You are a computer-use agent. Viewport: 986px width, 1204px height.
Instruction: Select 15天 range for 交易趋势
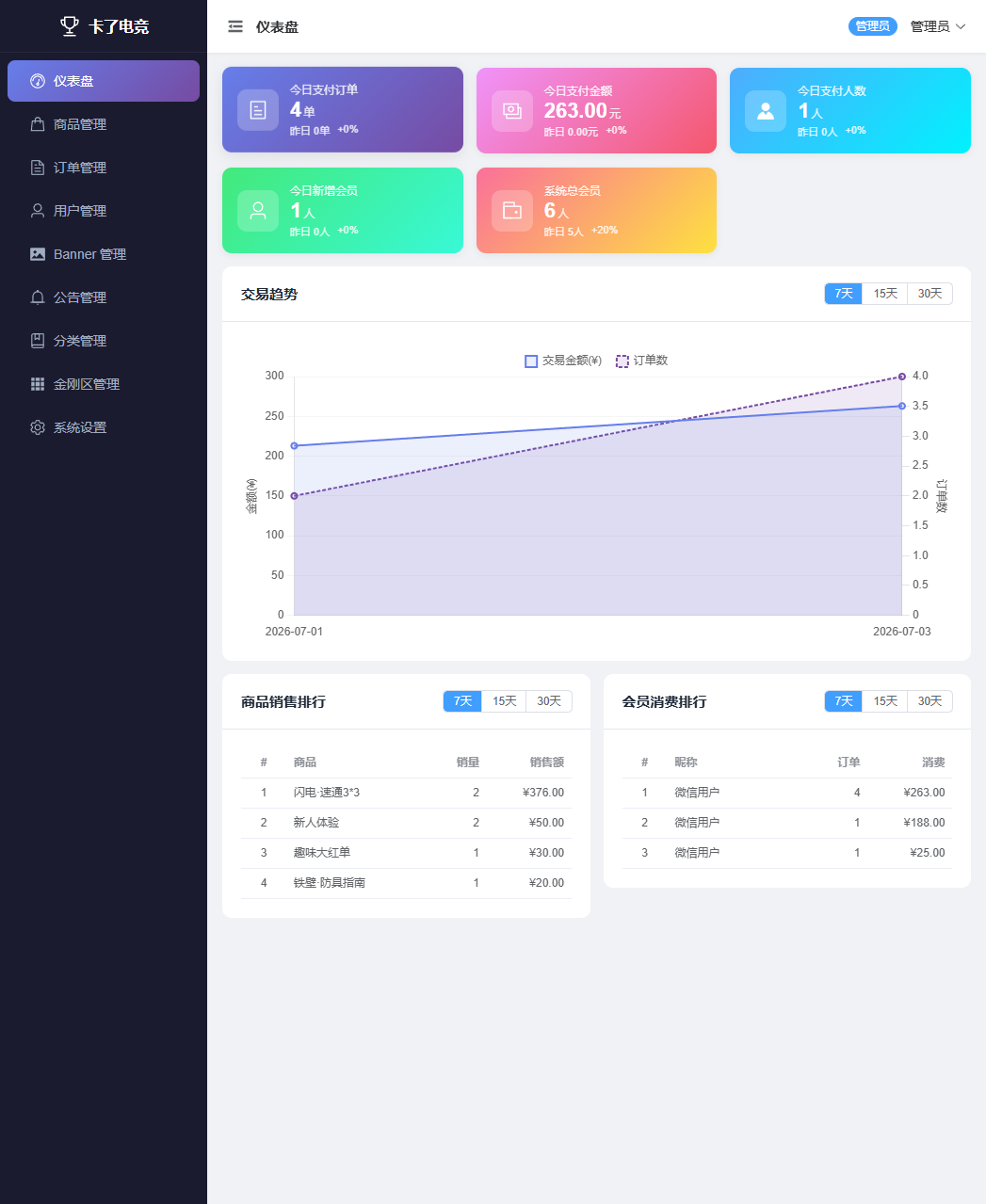pyautogui.click(x=885, y=294)
